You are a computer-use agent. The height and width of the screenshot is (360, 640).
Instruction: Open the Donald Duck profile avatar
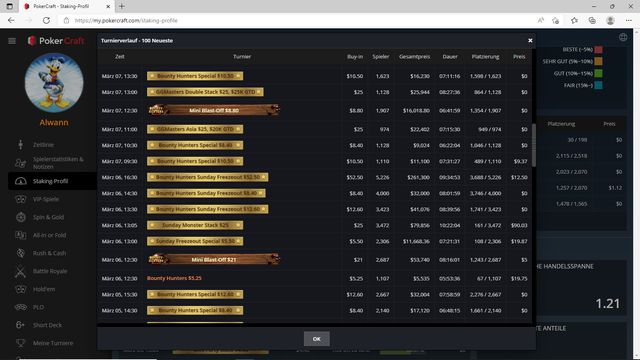point(54,83)
